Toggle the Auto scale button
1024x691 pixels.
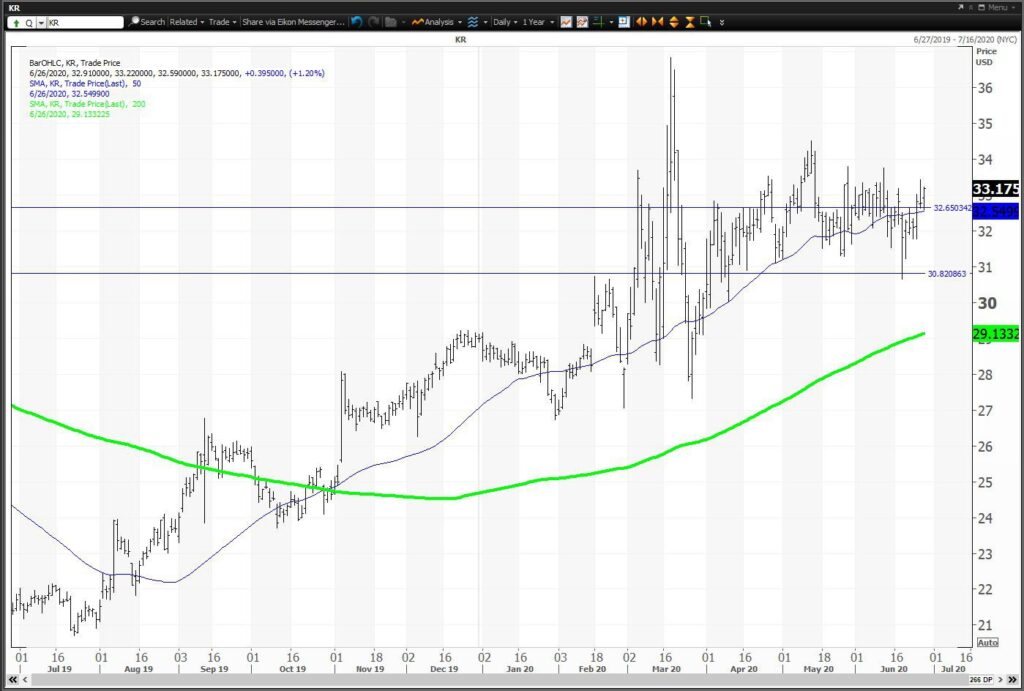click(x=987, y=642)
